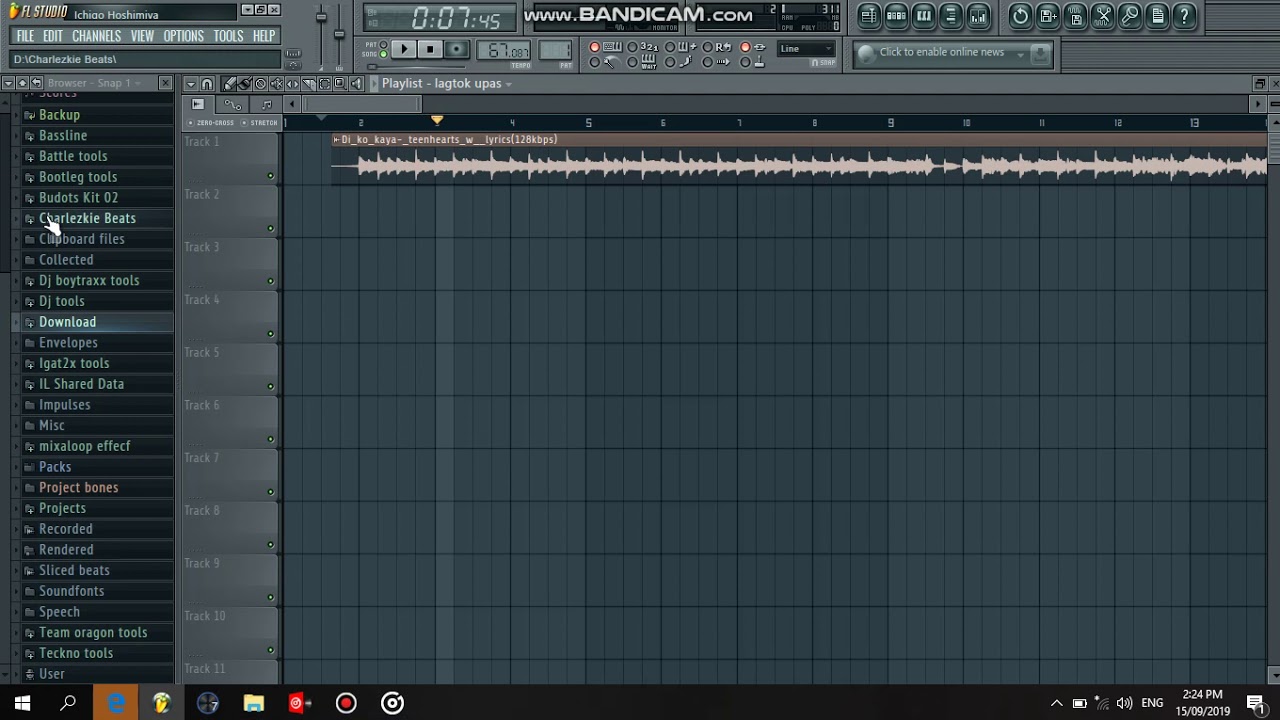Image resolution: width=1280 pixels, height=720 pixels.
Task: Open audio editor scissors icon
Action: (x=1103, y=16)
